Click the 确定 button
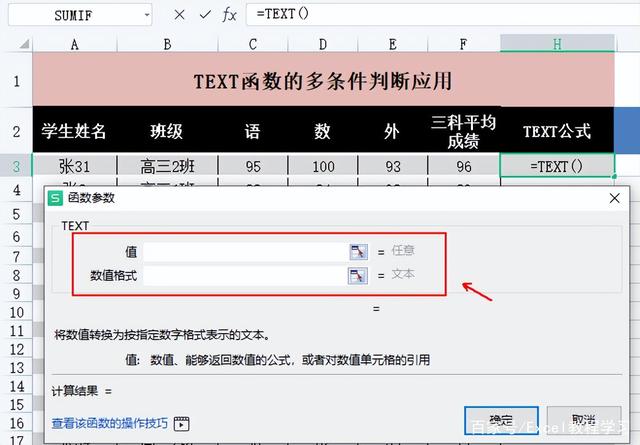Image resolution: width=640 pixels, height=445 pixels. click(501, 420)
